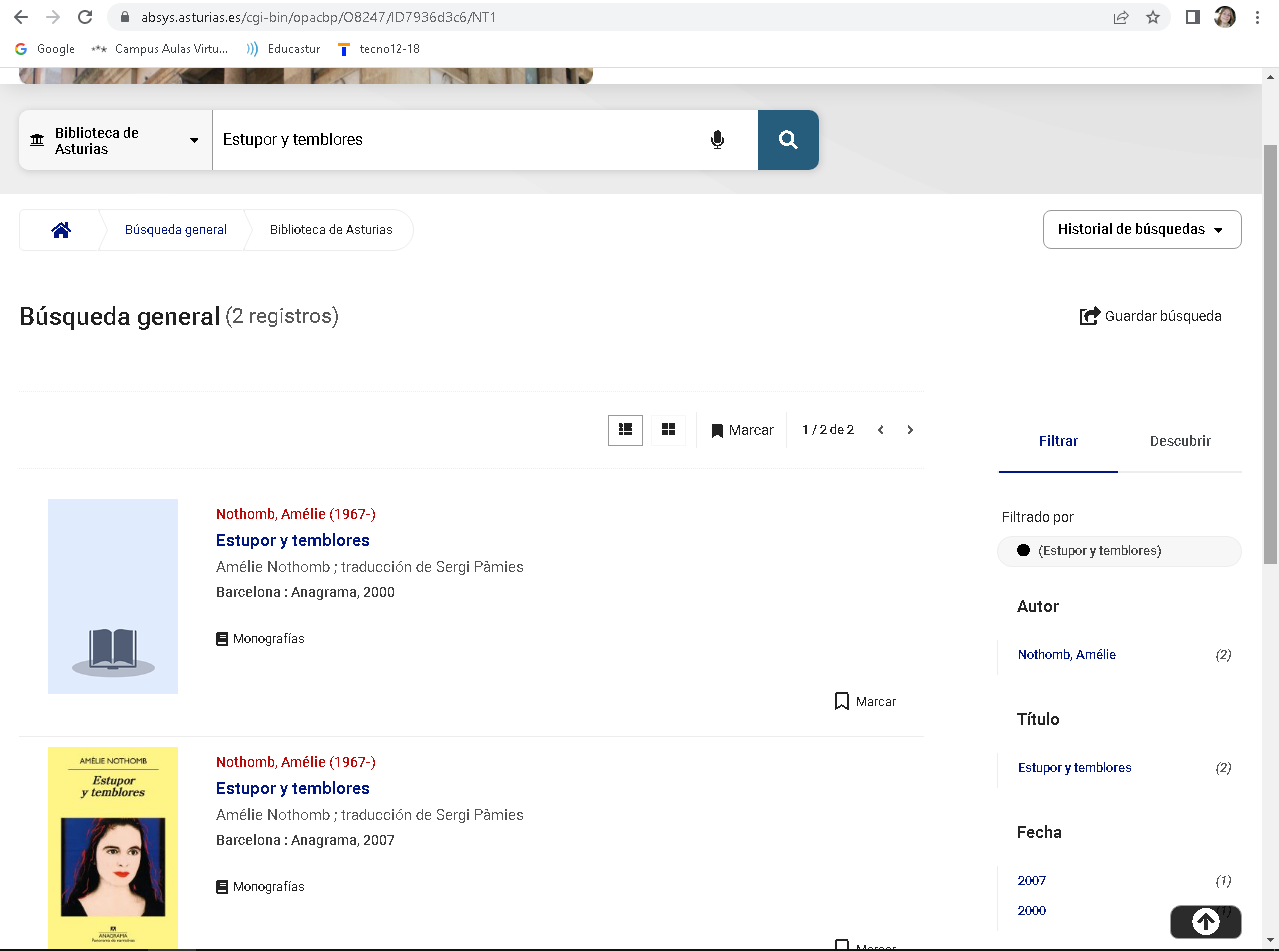Screen dimensions: 1279x951
Task: Switch to list view icon
Action: click(x=626, y=430)
